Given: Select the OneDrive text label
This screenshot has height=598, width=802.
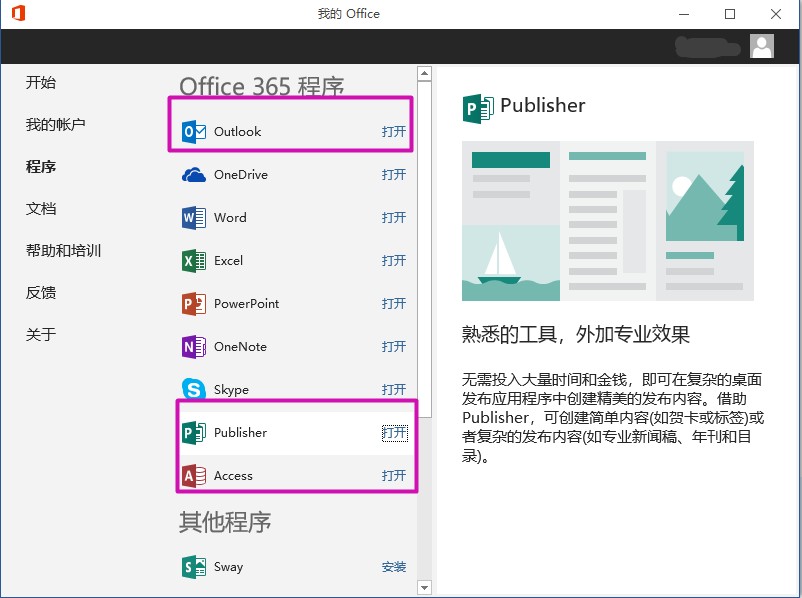Looking at the screenshot, I should click(x=241, y=174).
